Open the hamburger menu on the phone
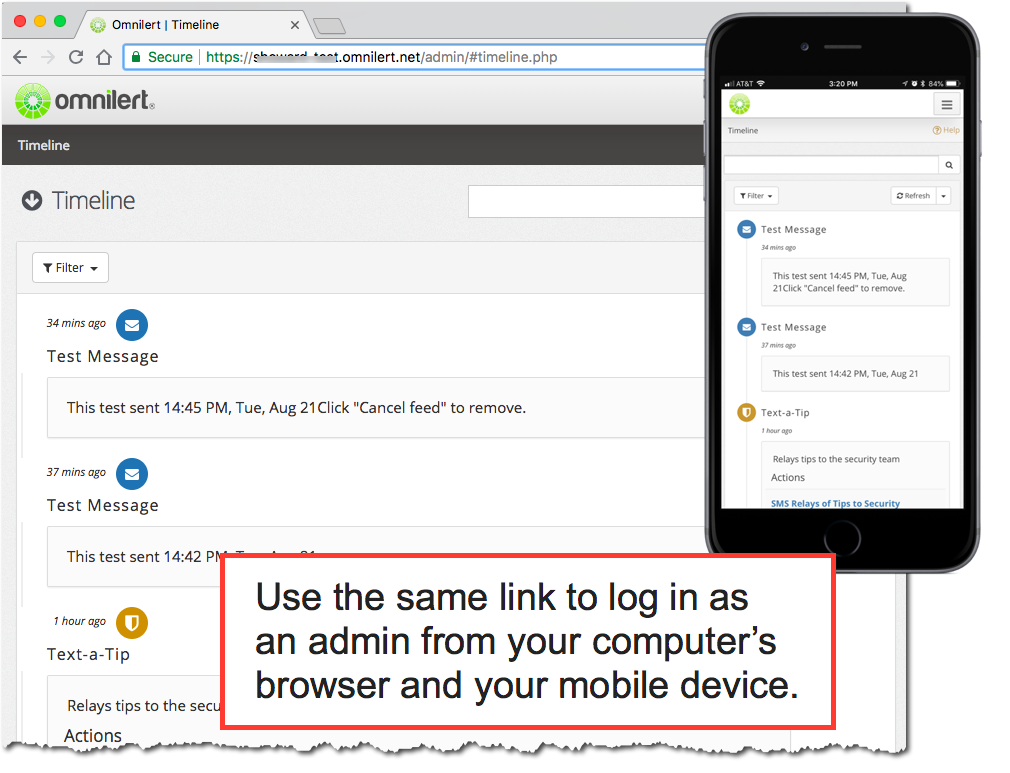1010x773 pixels. [x=946, y=104]
